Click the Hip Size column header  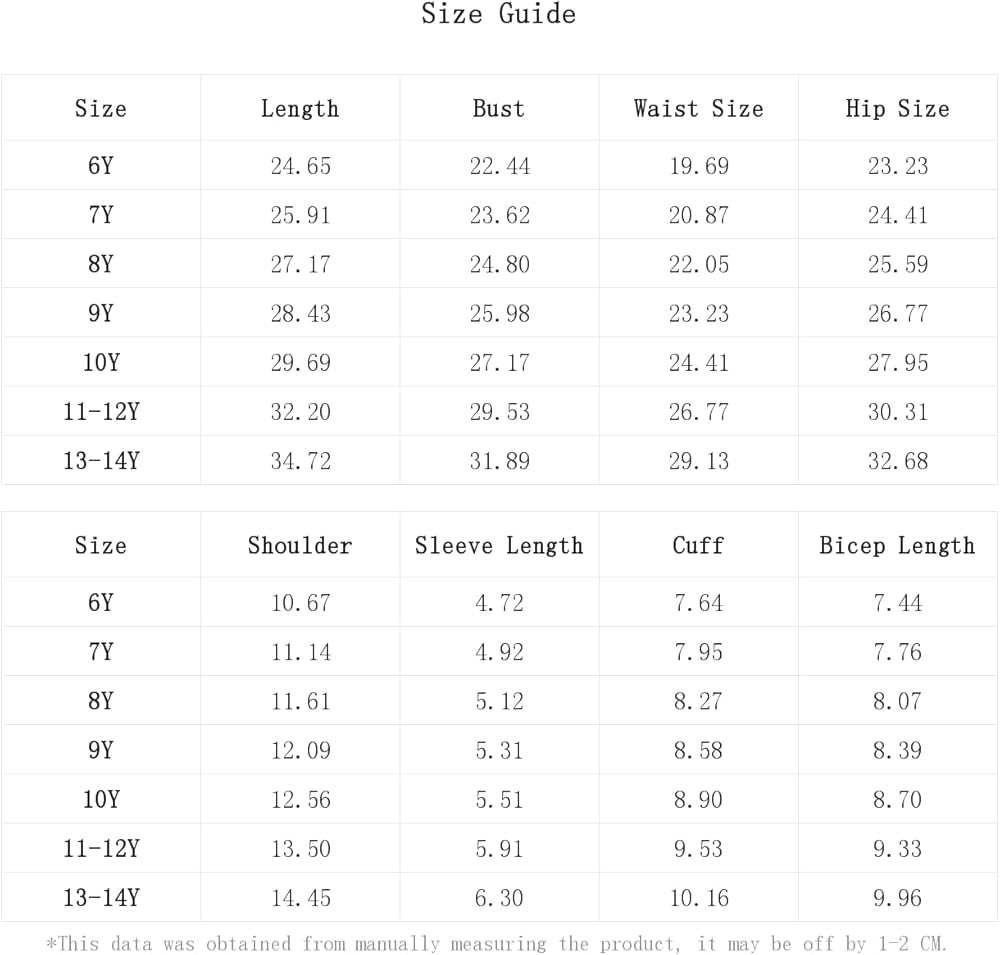[897, 109]
